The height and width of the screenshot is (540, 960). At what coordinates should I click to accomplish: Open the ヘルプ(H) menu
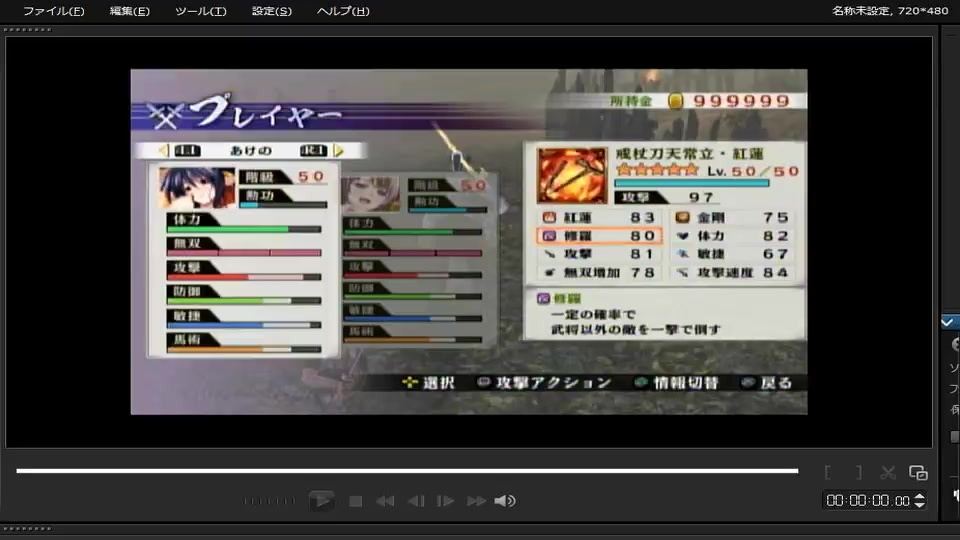click(x=343, y=11)
